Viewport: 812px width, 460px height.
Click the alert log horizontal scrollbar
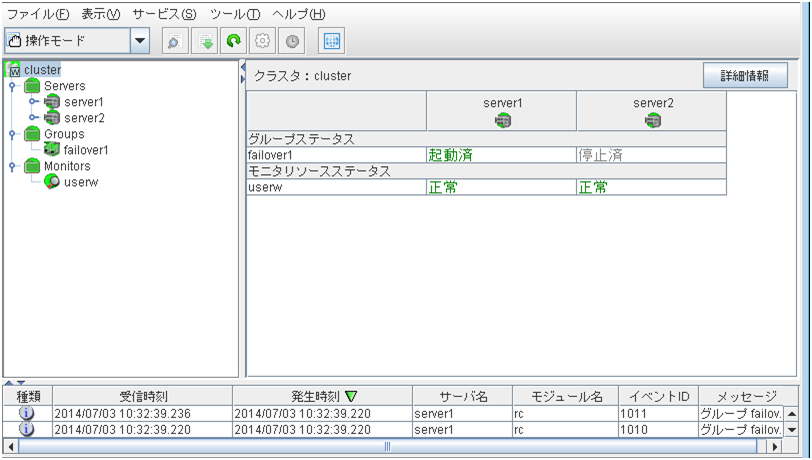pyautogui.click(x=386, y=446)
